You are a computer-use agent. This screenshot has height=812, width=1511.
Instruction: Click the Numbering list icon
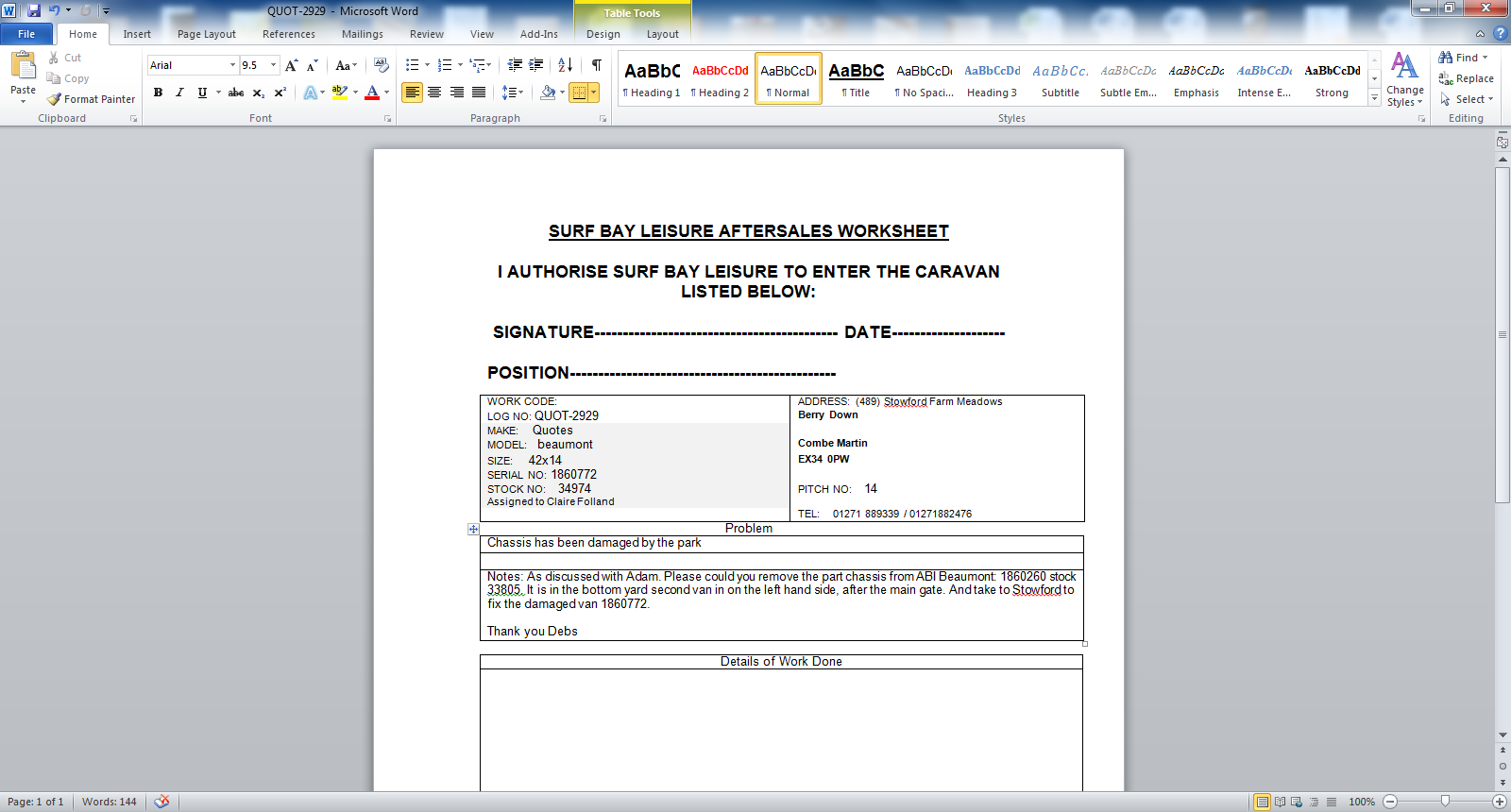[x=444, y=65]
